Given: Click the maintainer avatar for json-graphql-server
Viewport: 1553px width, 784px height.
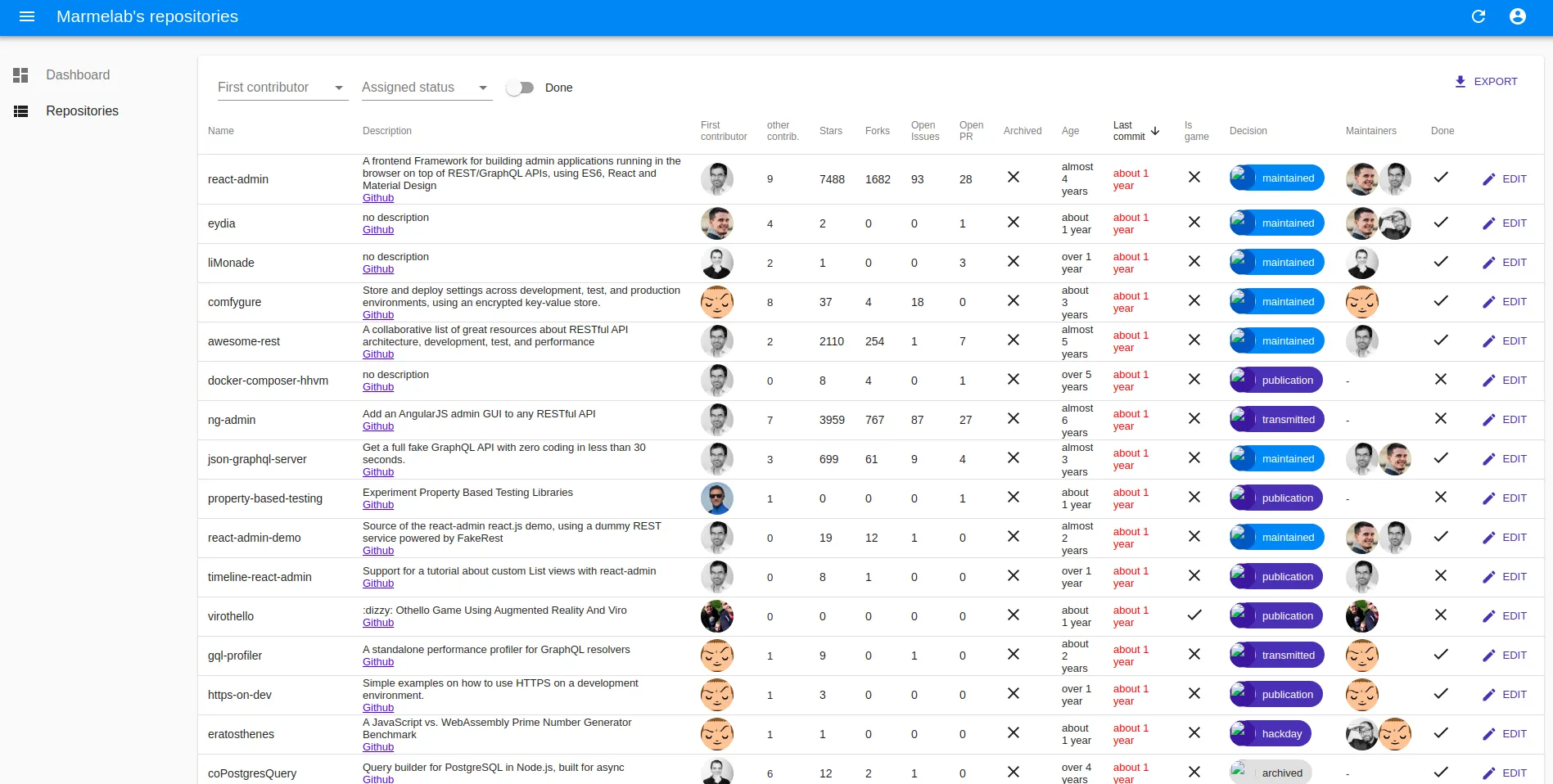Looking at the screenshot, I should coord(1361,458).
